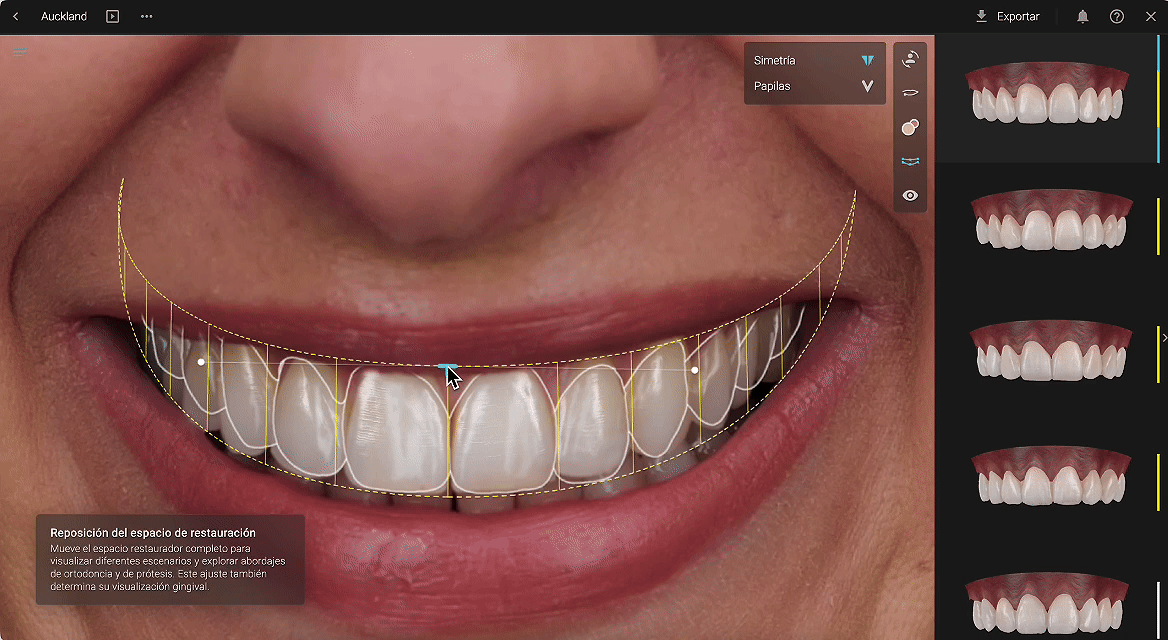Collapse the thumbnail side panel arrow
The image size is (1168, 640).
pos(1164,338)
